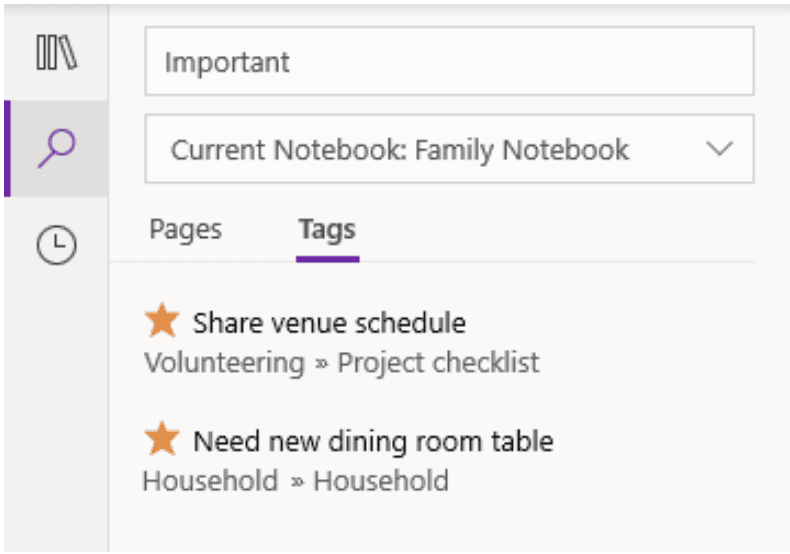790x554 pixels.
Task: Select the search magnifier icon
Action: pos(56,148)
